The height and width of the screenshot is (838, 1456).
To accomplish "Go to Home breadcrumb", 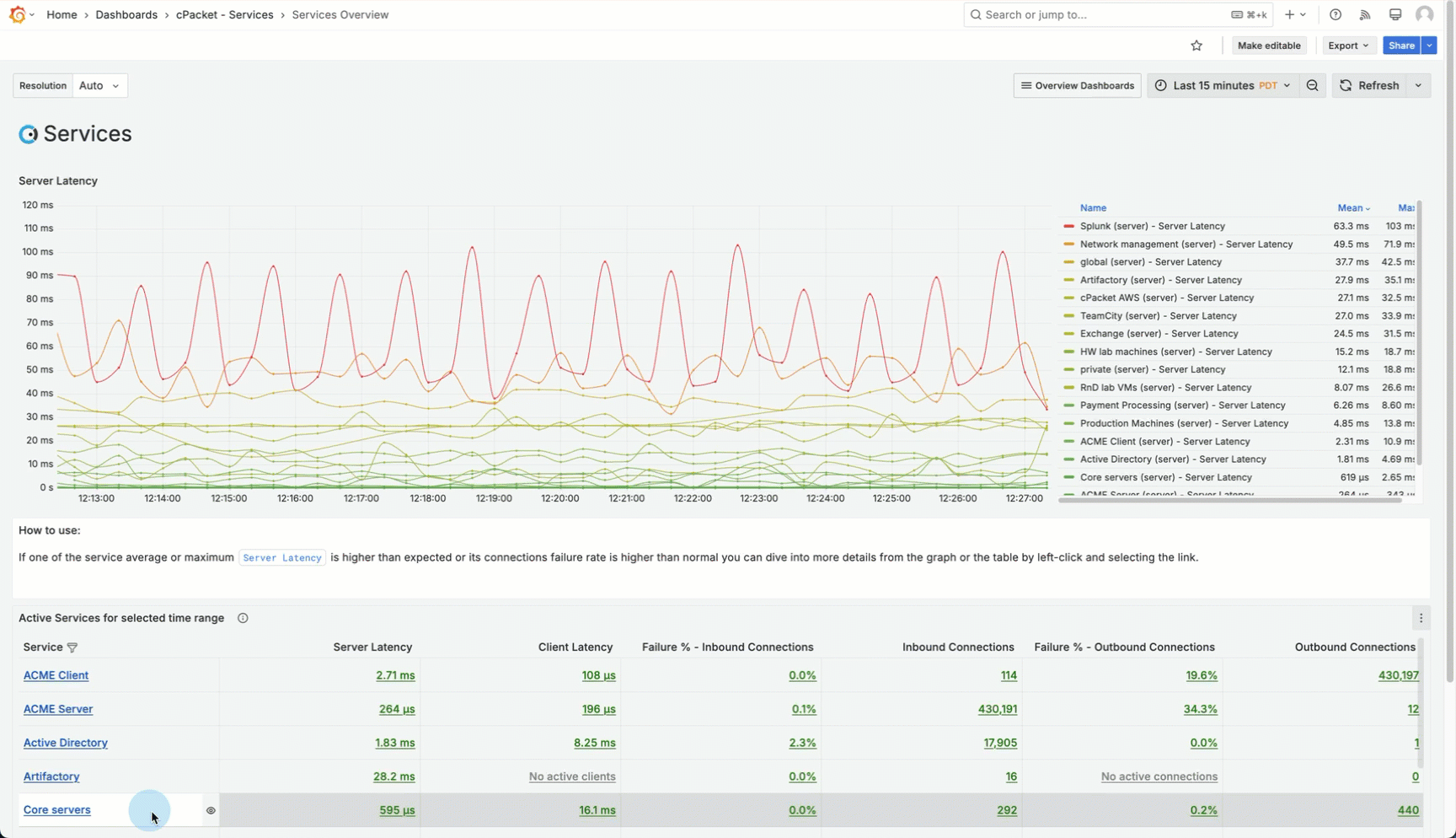I will pyautogui.click(x=62, y=14).
